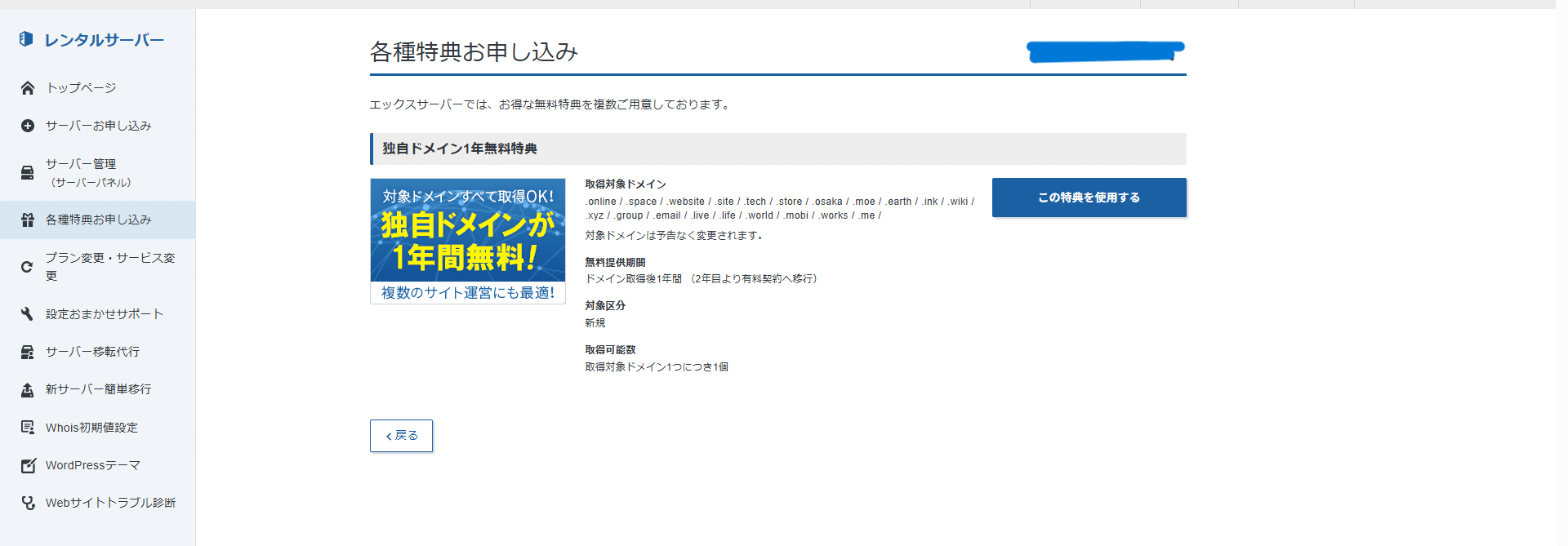
Task: Click the レンタルサーバー header title
Action: pyautogui.click(x=105, y=40)
